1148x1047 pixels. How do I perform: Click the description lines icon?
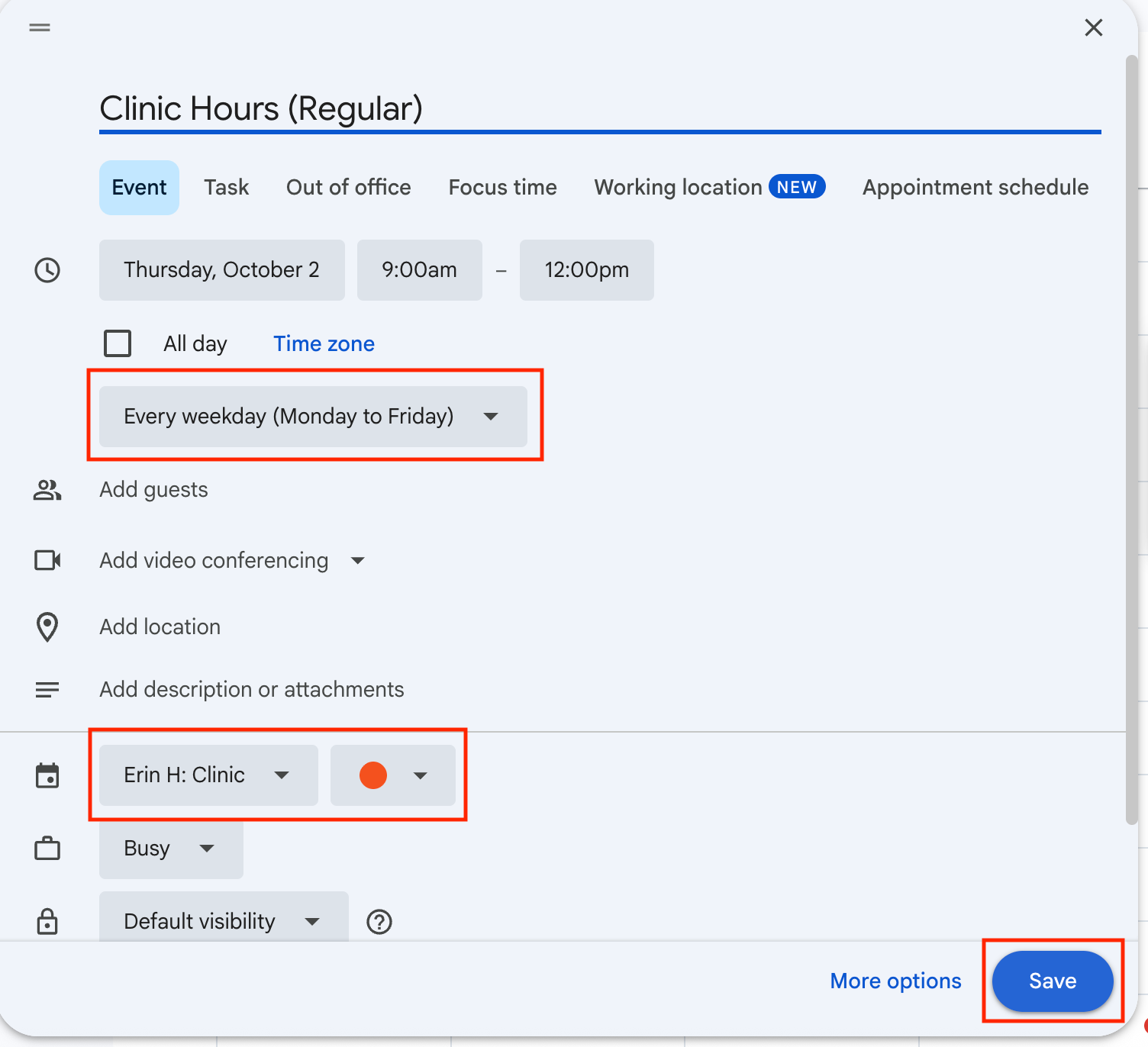tap(47, 690)
